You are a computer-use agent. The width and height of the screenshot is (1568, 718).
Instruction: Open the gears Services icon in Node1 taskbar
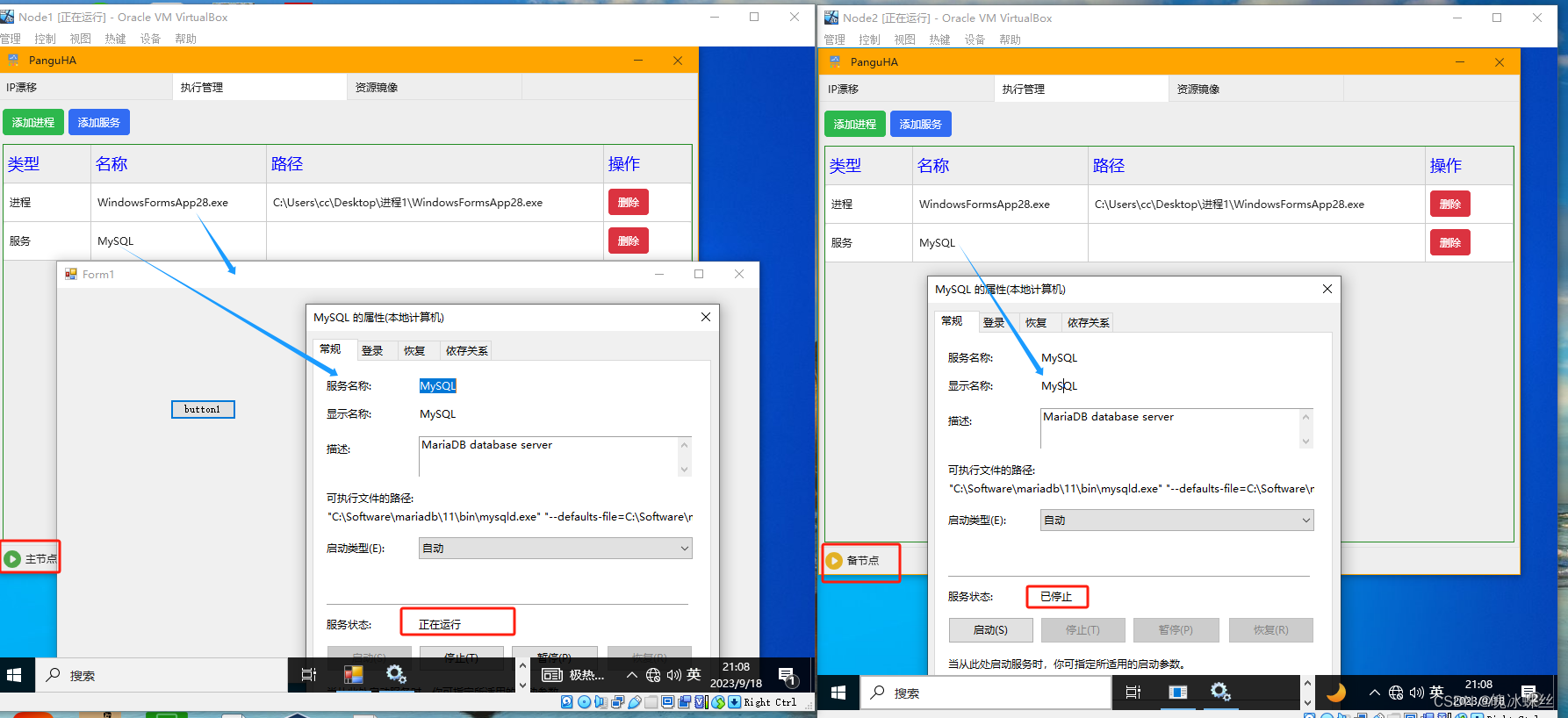pos(396,674)
